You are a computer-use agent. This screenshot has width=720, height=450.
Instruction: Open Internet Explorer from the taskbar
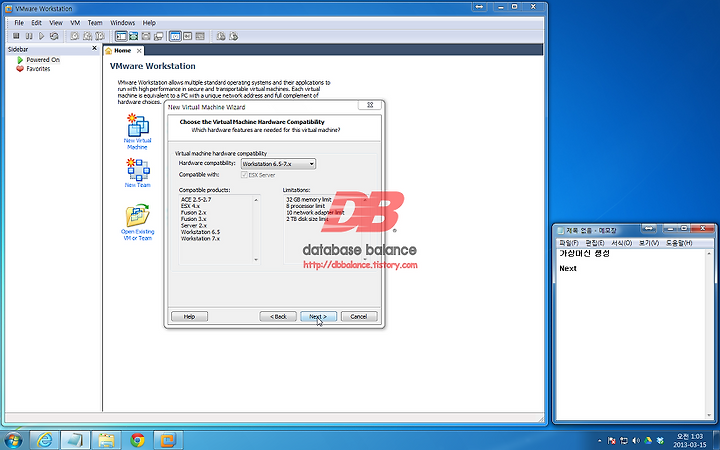[x=45, y=440]
